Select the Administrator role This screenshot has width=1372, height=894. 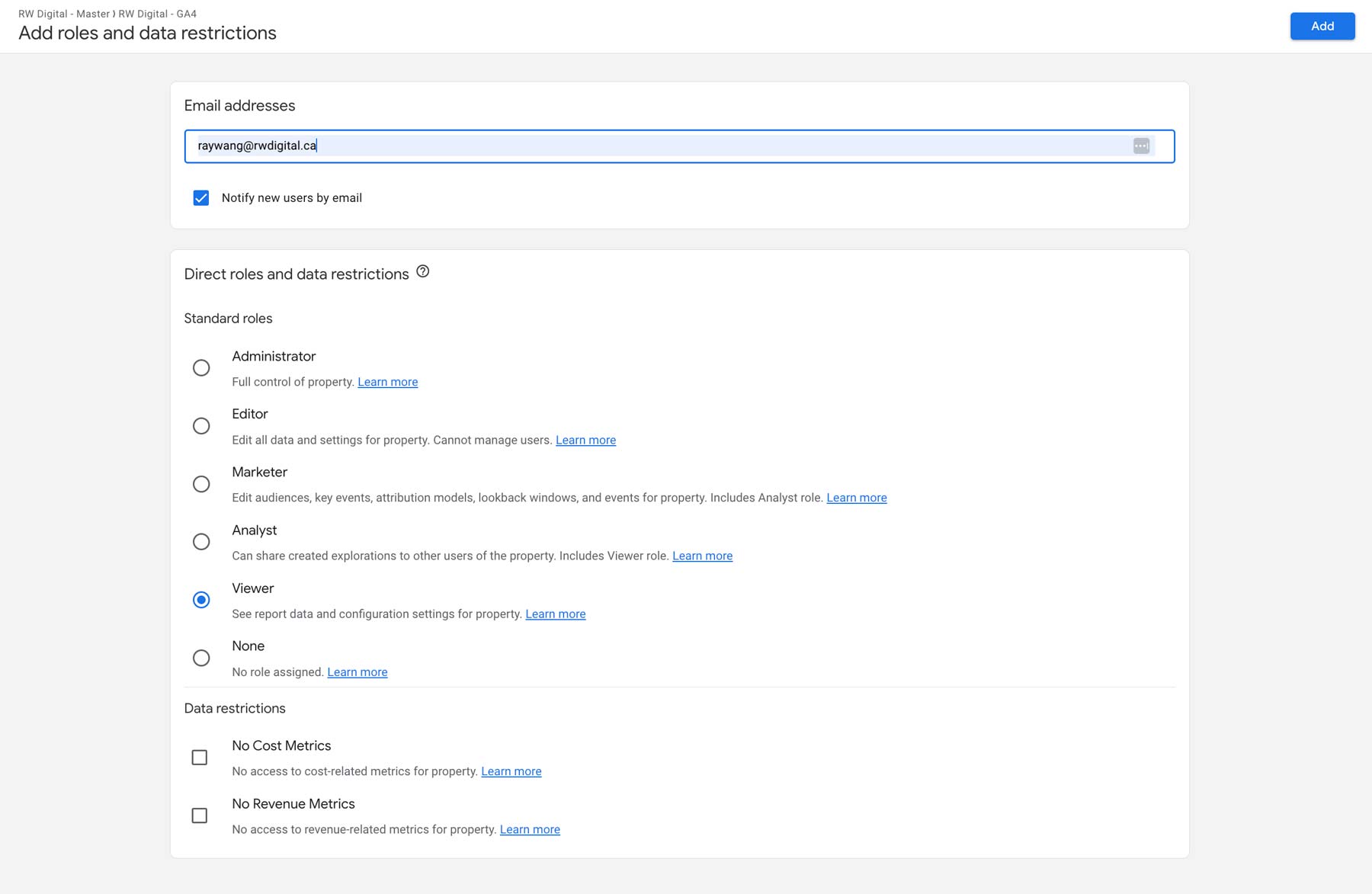tap(201, 368)
